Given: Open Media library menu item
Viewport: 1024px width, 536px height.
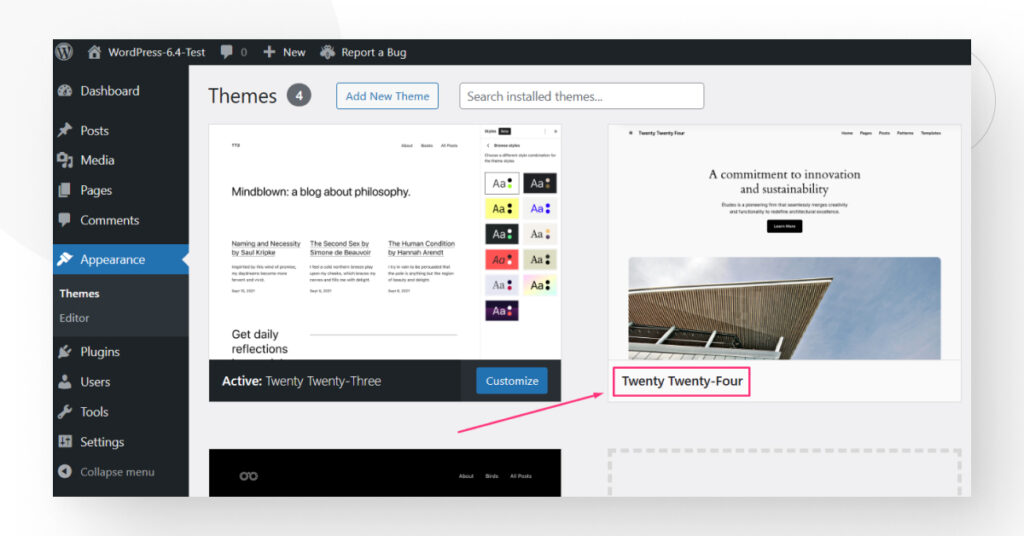Looking at the screenshot, I should 97,160.
